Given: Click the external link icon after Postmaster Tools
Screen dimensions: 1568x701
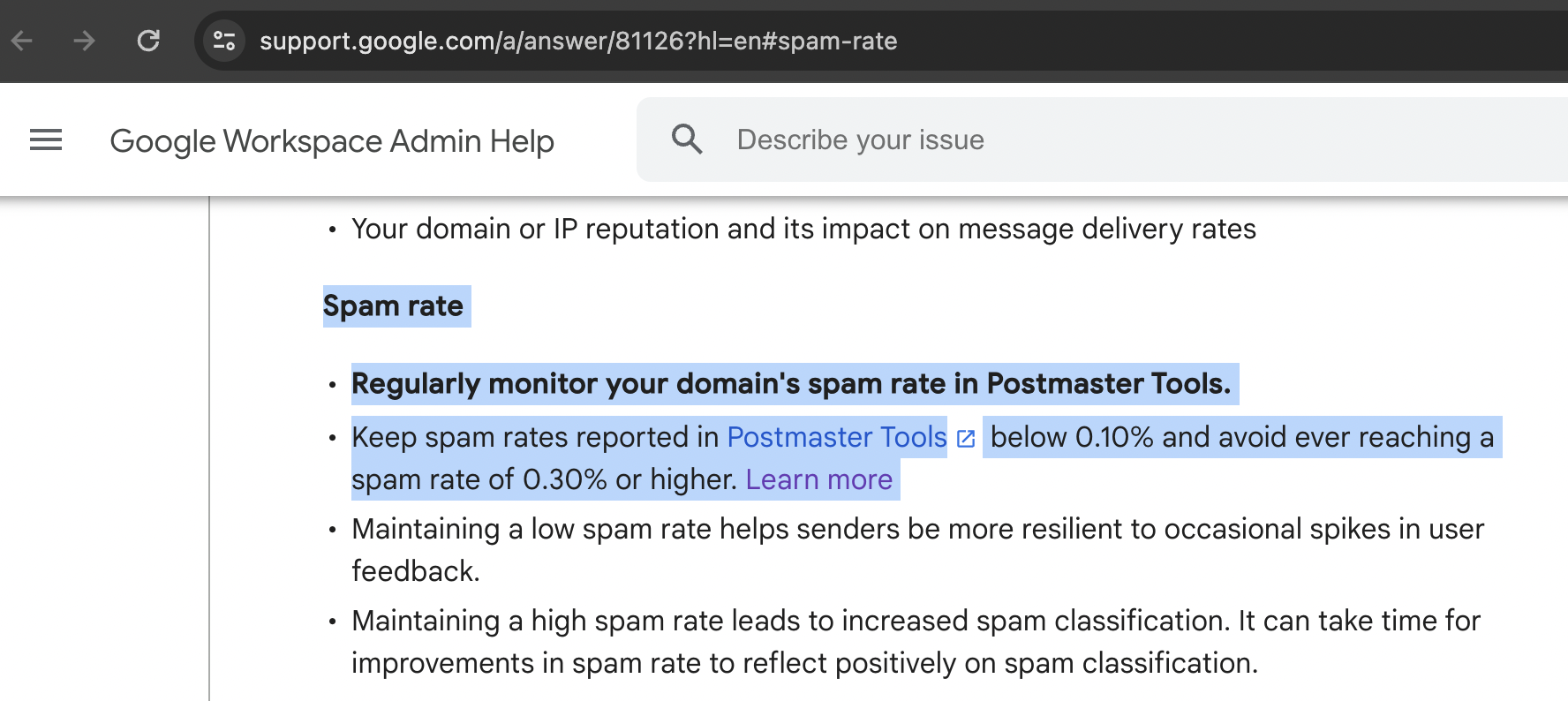Looking at the screenshot, I should 966,439.
